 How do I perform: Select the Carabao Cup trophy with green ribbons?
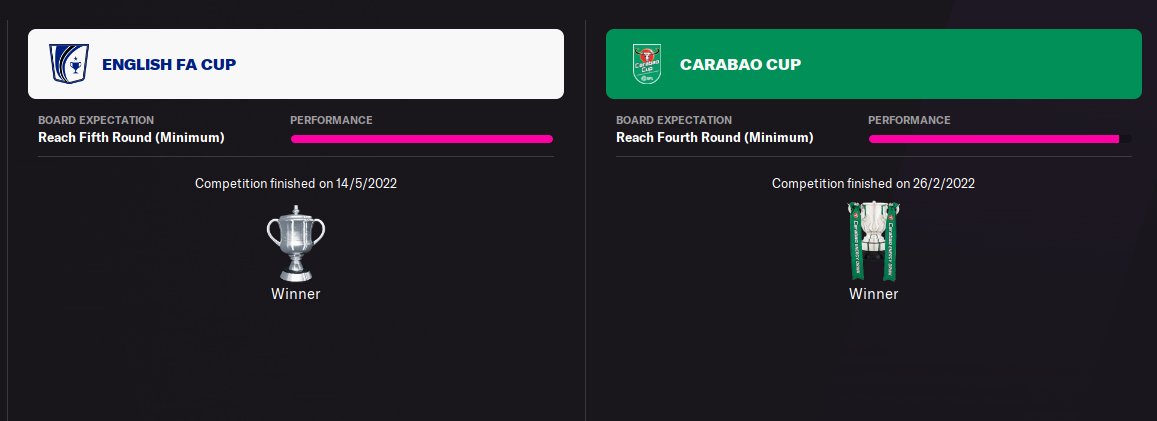(x=873, y=241)
